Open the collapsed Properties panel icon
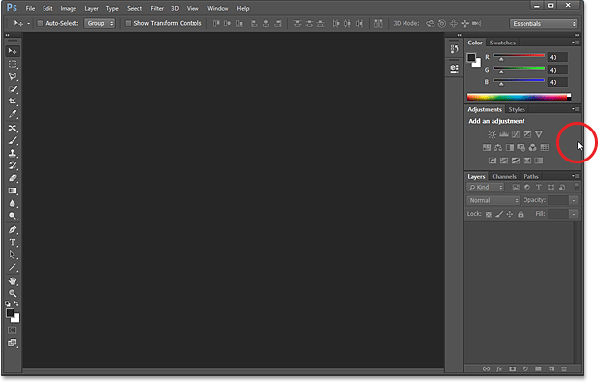The width and height of the screenshot is (600, 382). pyautogui.click(x=454, y=69)
